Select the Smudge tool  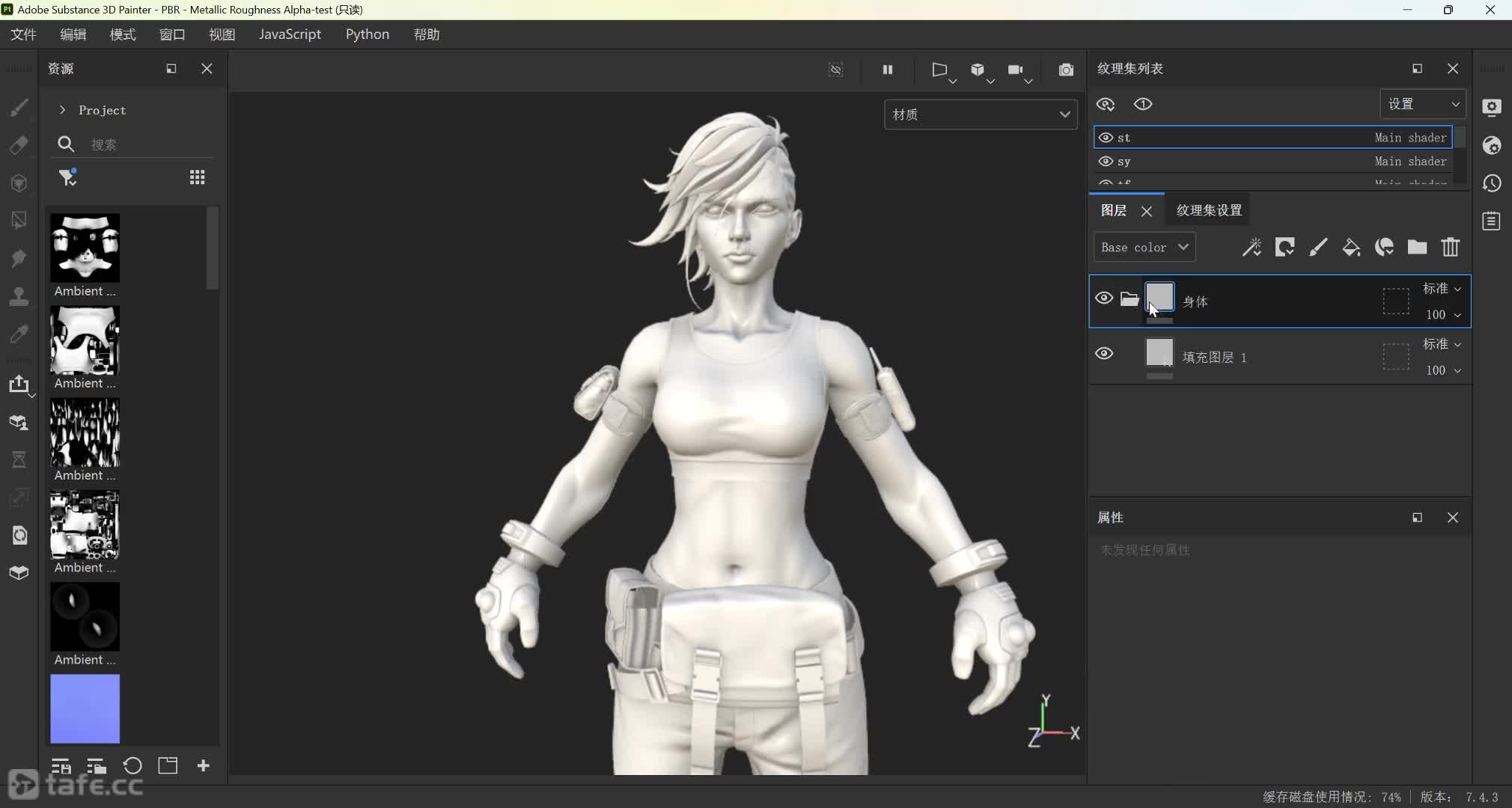pyautogui.click(x=19, y=259)
